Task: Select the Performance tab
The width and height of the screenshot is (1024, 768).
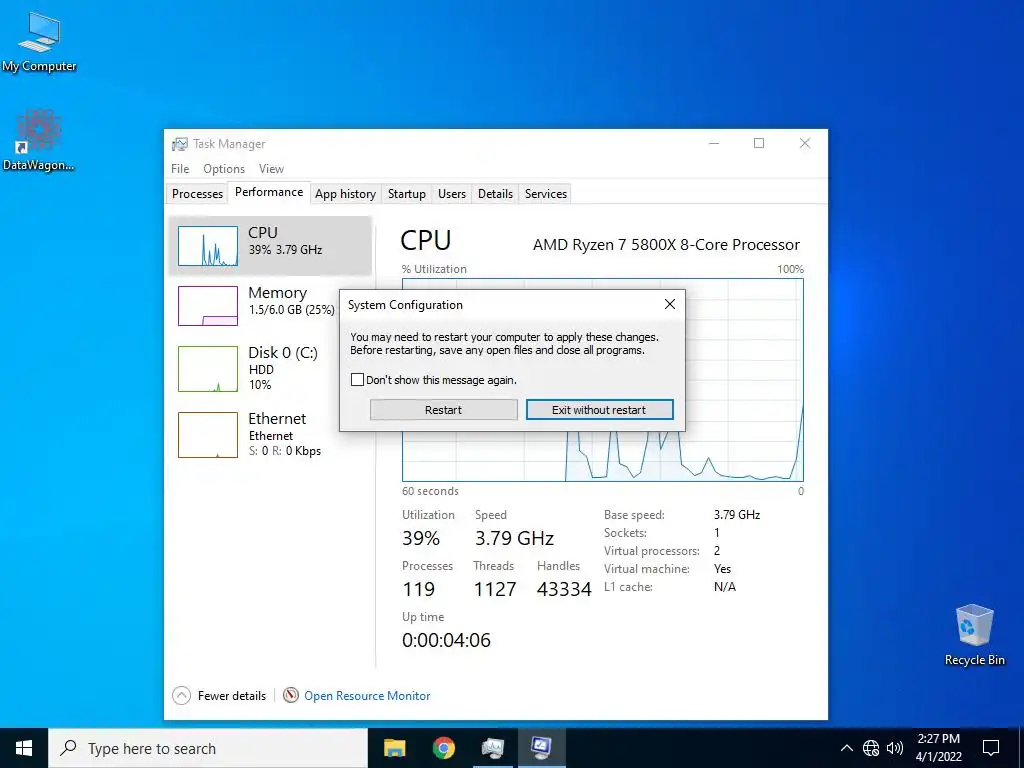Action: 269,192
